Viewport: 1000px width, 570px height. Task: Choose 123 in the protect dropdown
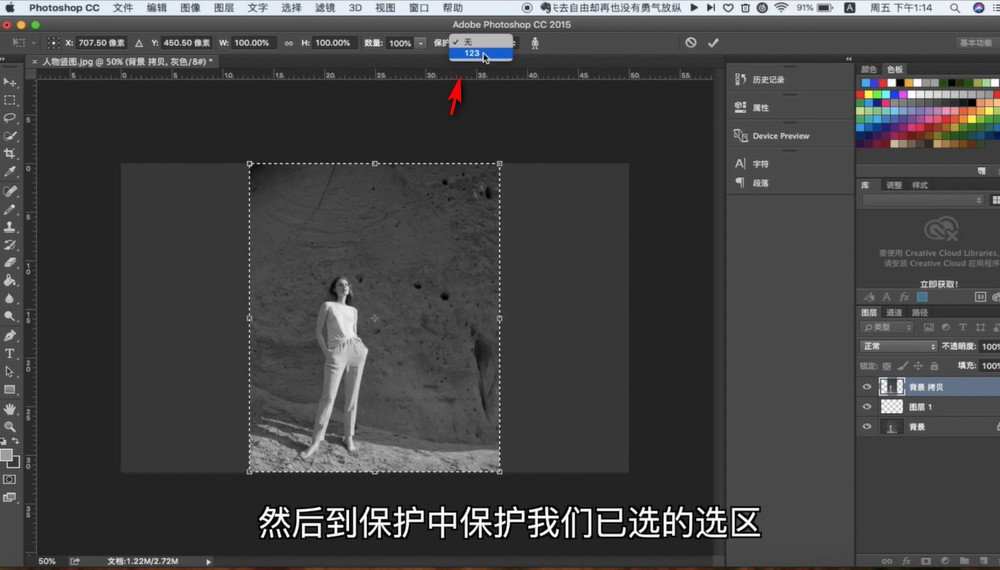[480, 54]
